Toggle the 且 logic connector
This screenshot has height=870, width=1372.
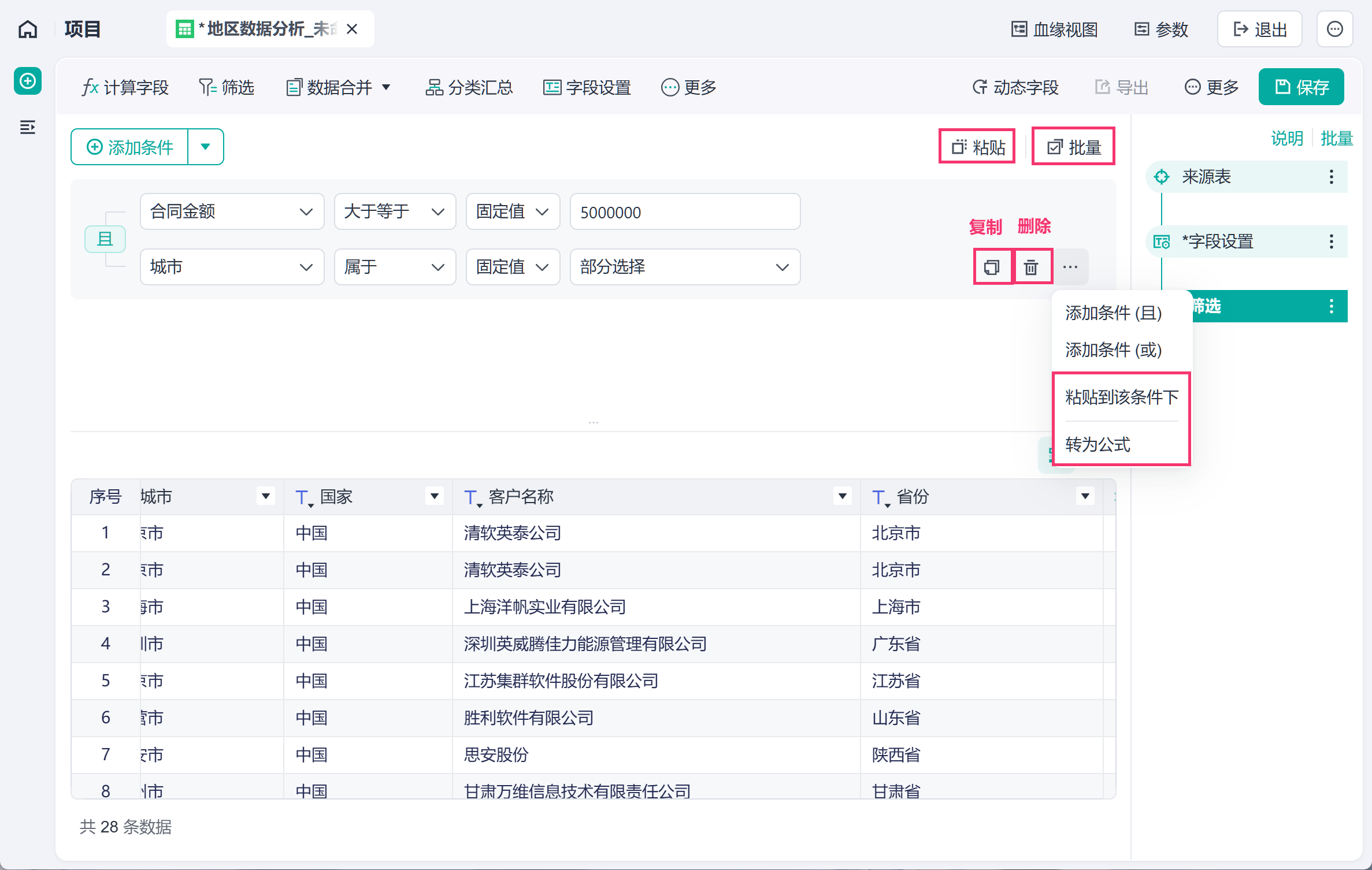coord(105,239)
